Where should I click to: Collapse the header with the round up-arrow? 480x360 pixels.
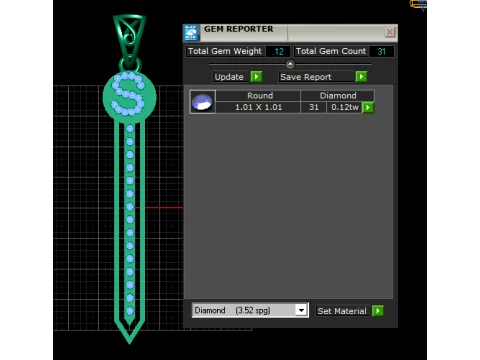tap(290, 64)
